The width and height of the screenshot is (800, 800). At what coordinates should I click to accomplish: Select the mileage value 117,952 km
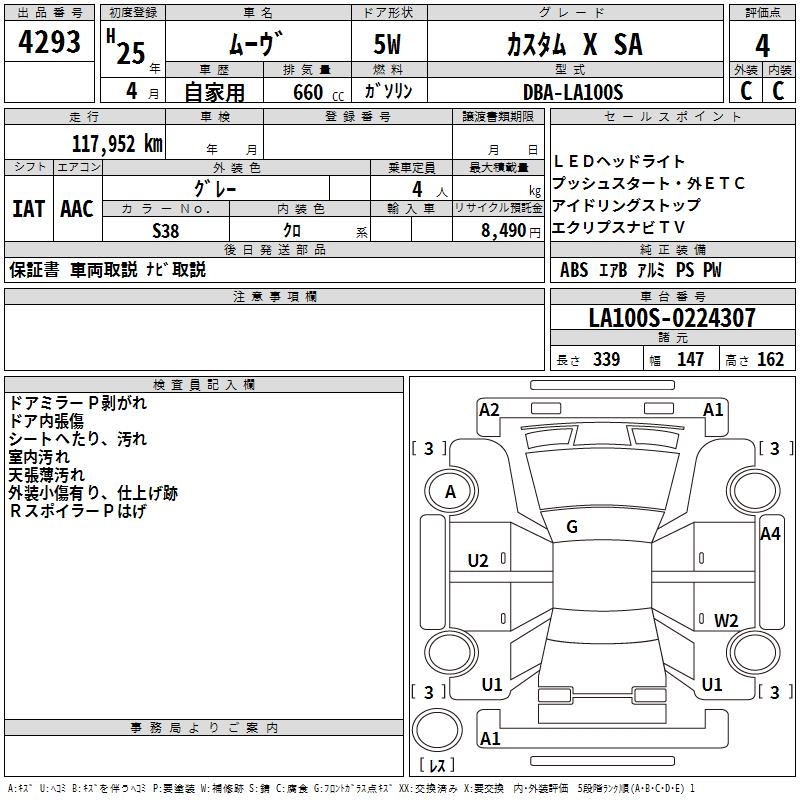[x=117, y=143]
